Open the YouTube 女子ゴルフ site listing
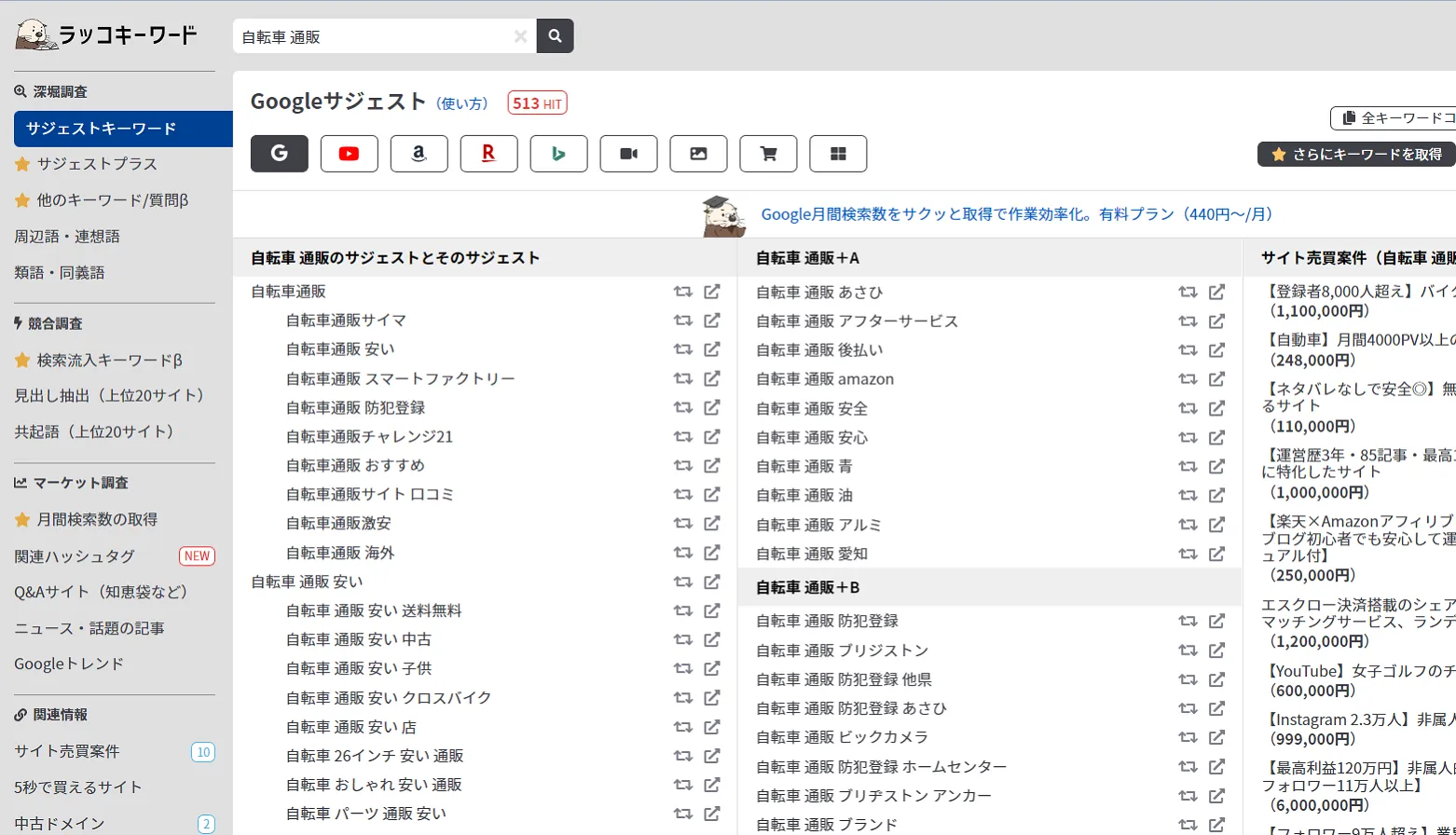The width and height of the screenshot is (1456, 835). coord(1358,680)
